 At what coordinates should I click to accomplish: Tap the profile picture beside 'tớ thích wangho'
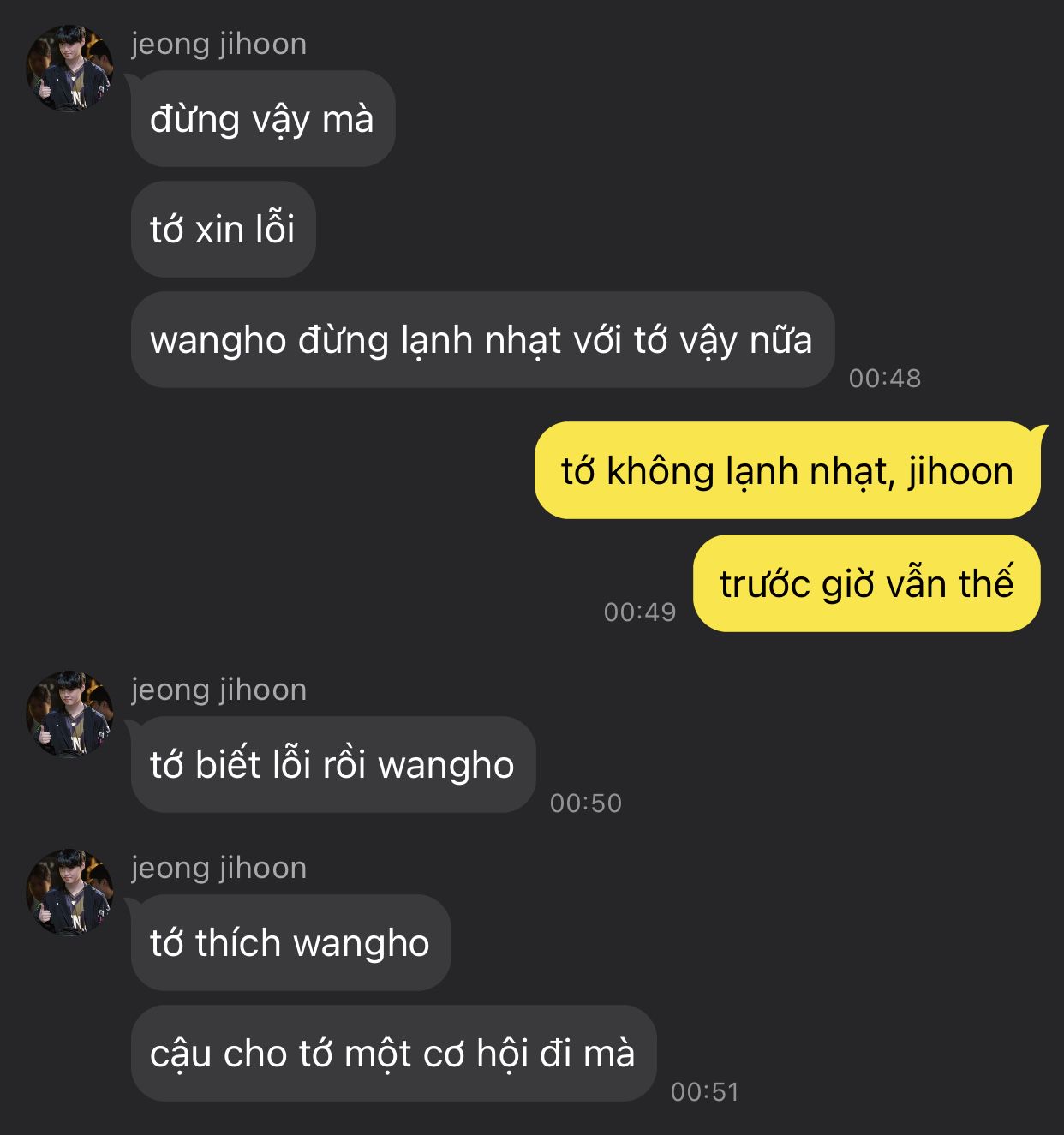[x=69, y=892]
